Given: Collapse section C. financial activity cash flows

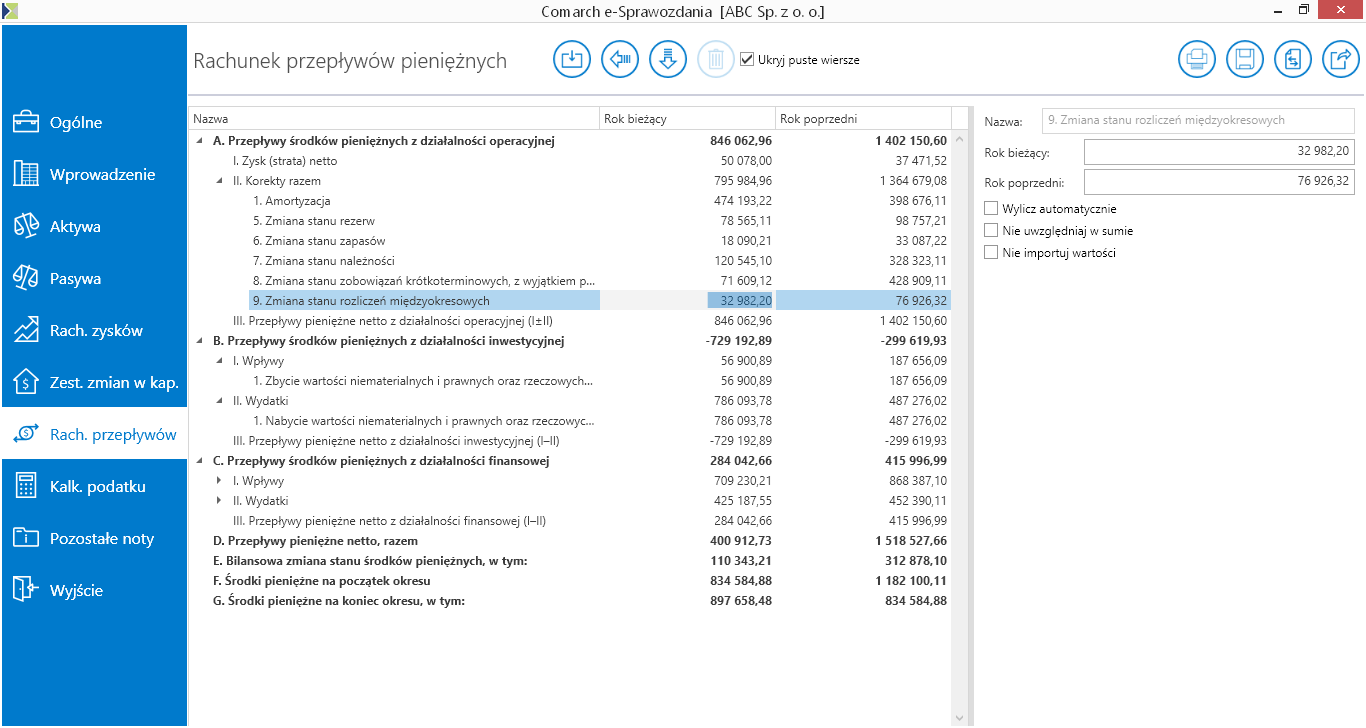Looking at the screenshot, I should (x=200, y=461).
